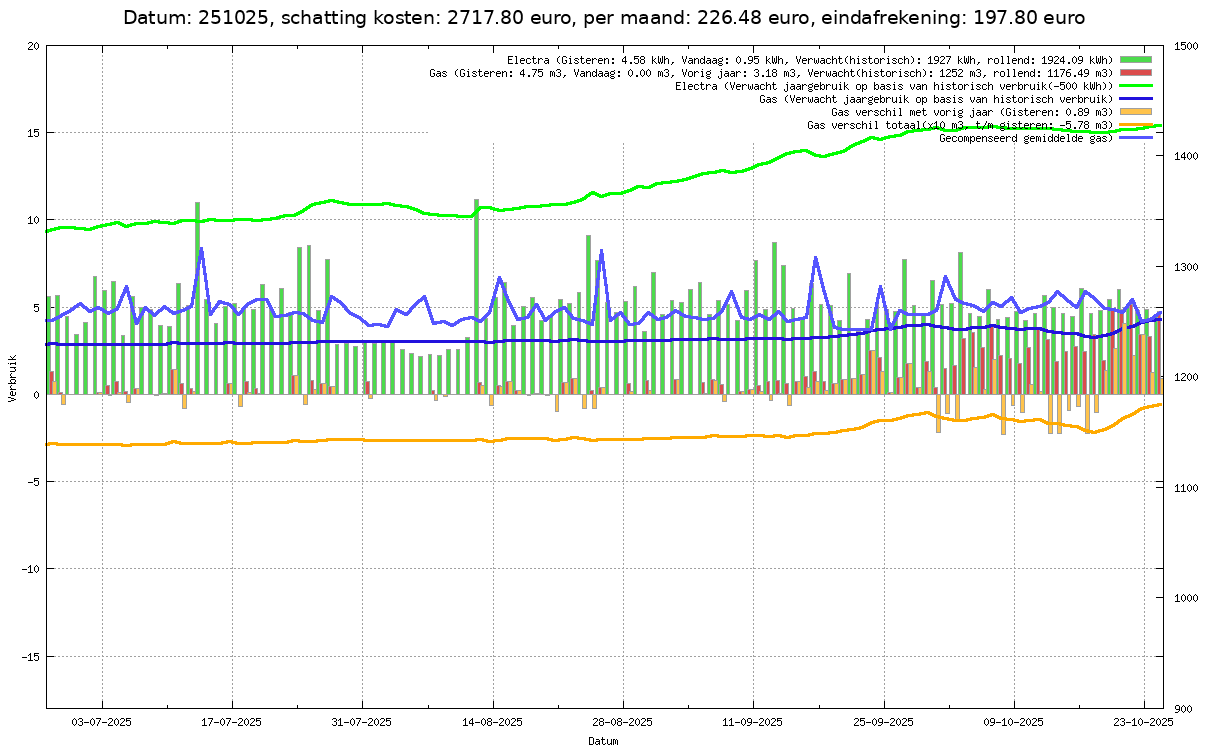Click the bright green Electra line legend sample
This screenshot has width=1224, height=750.
click(1136, 86)
